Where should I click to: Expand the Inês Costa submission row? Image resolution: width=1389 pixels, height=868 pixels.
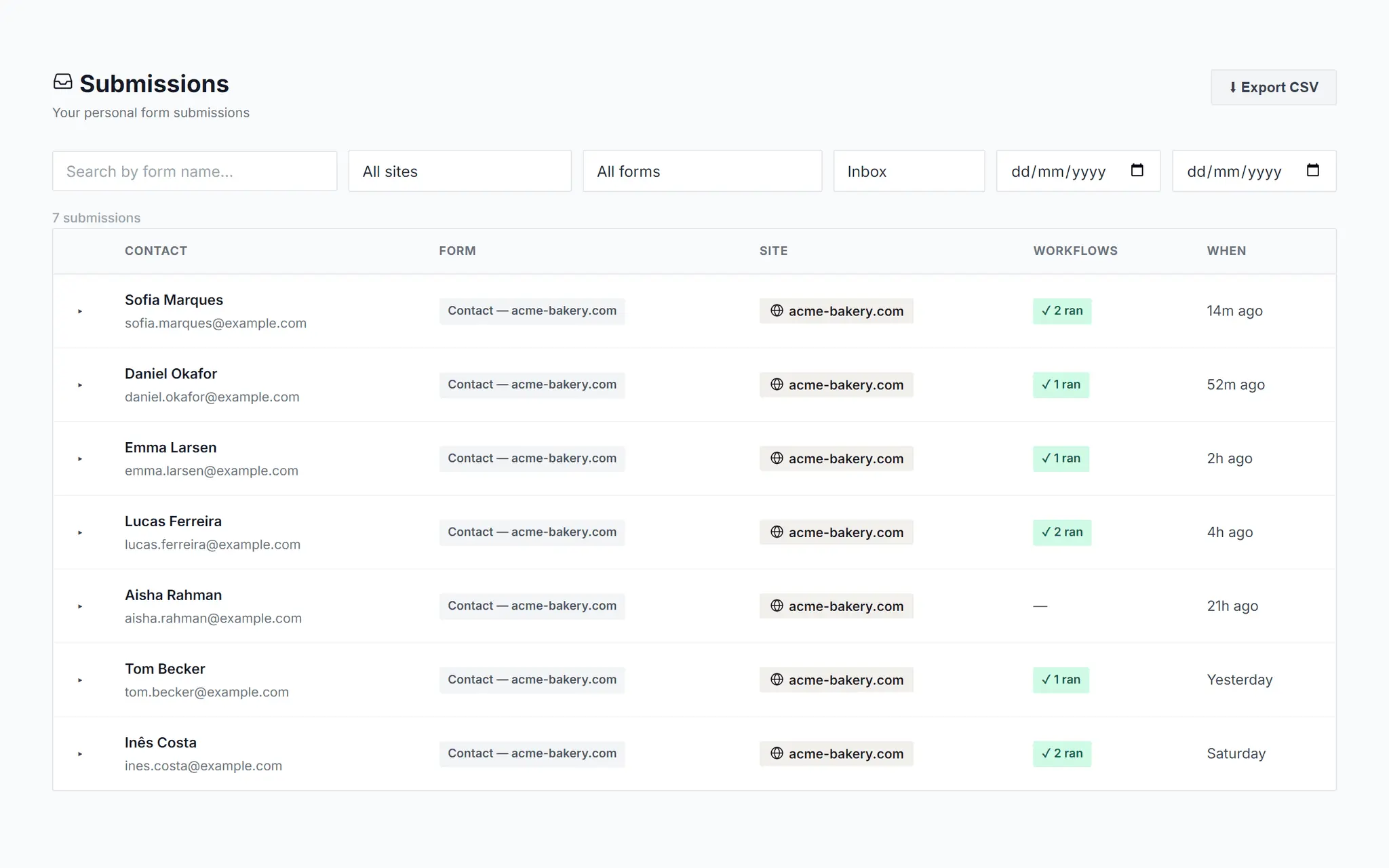80,754
